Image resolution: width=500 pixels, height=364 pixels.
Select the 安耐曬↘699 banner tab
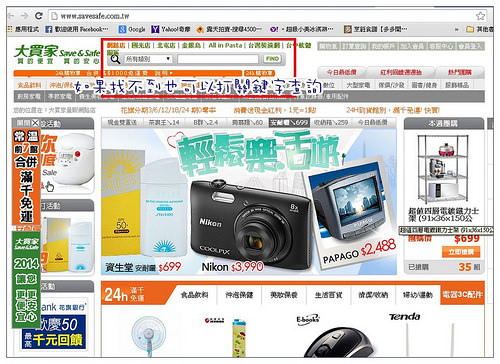tap(289, 122)
